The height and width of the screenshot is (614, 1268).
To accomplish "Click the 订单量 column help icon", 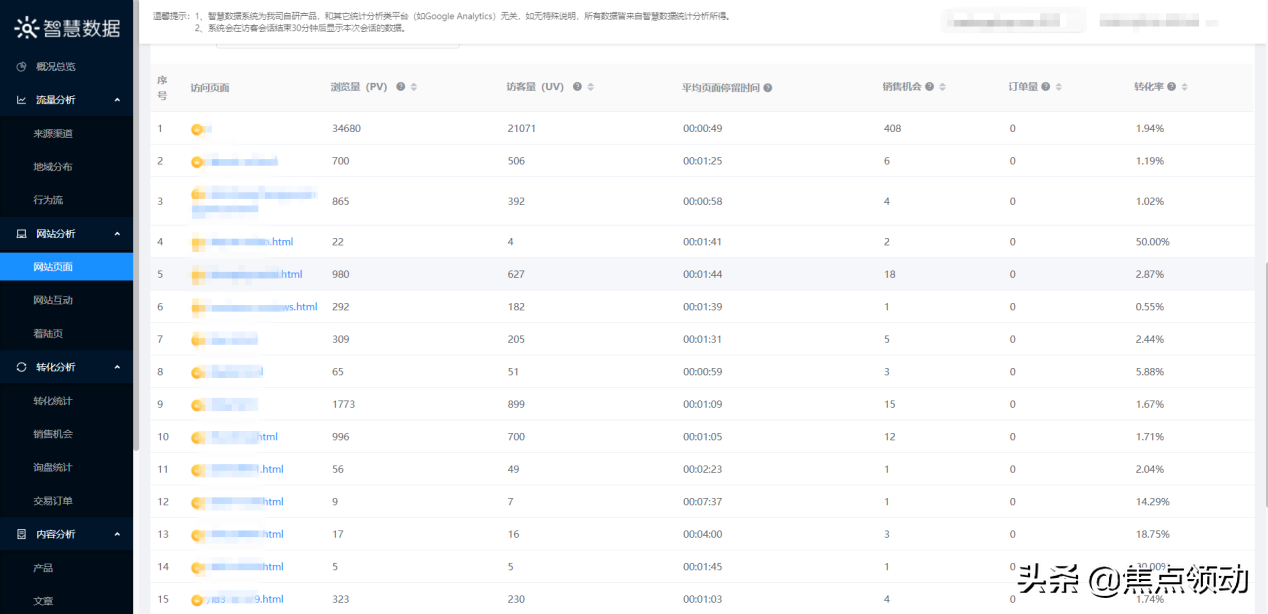I will click(x=1046, y=86).
